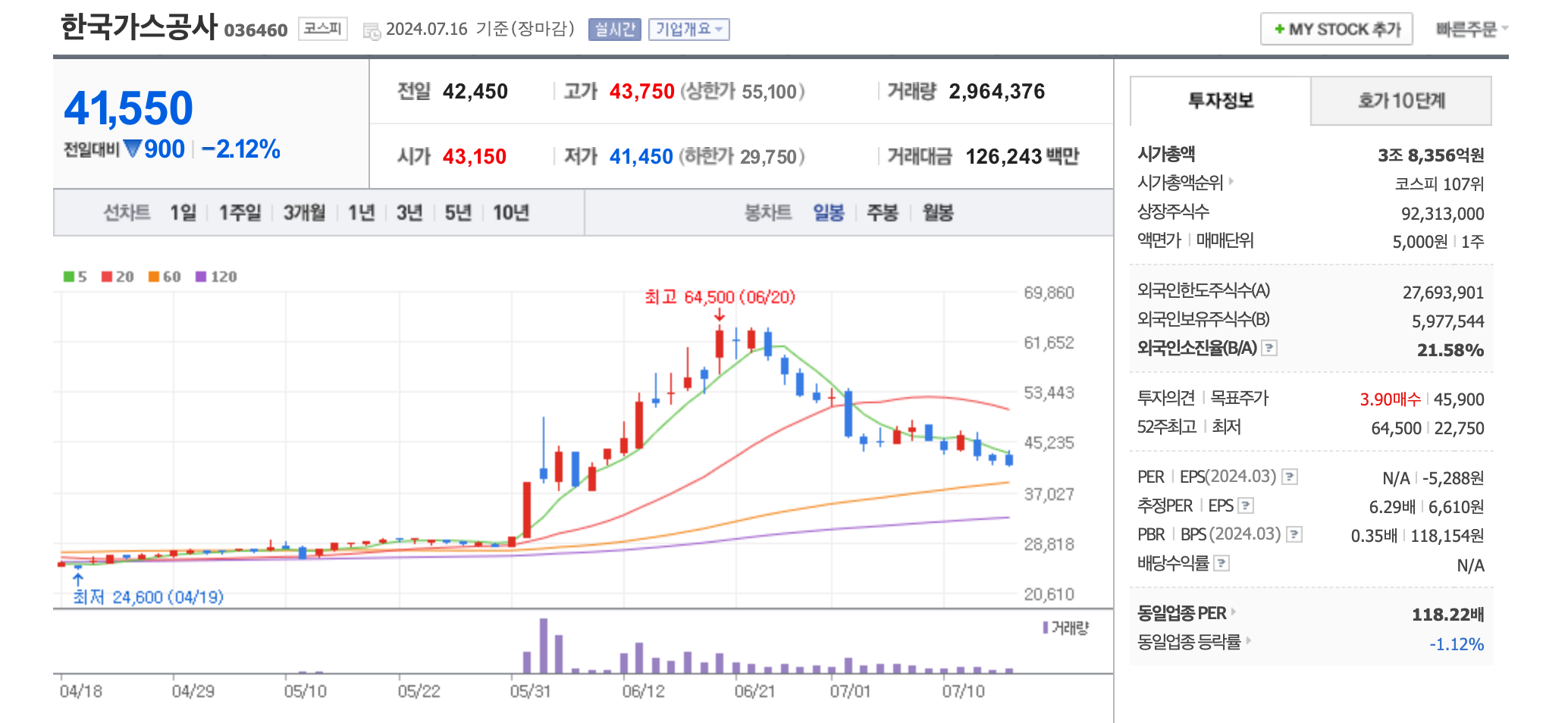Click the help icon next to EPS(2024.03)
Screen dimensions: 1568x723
click(x=1289, y=477)
